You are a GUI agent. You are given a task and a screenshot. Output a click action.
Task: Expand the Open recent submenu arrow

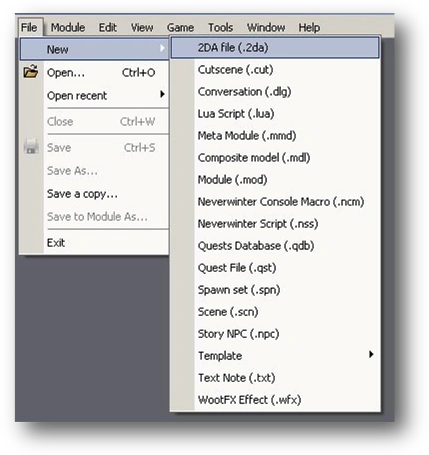click(162, 94)
